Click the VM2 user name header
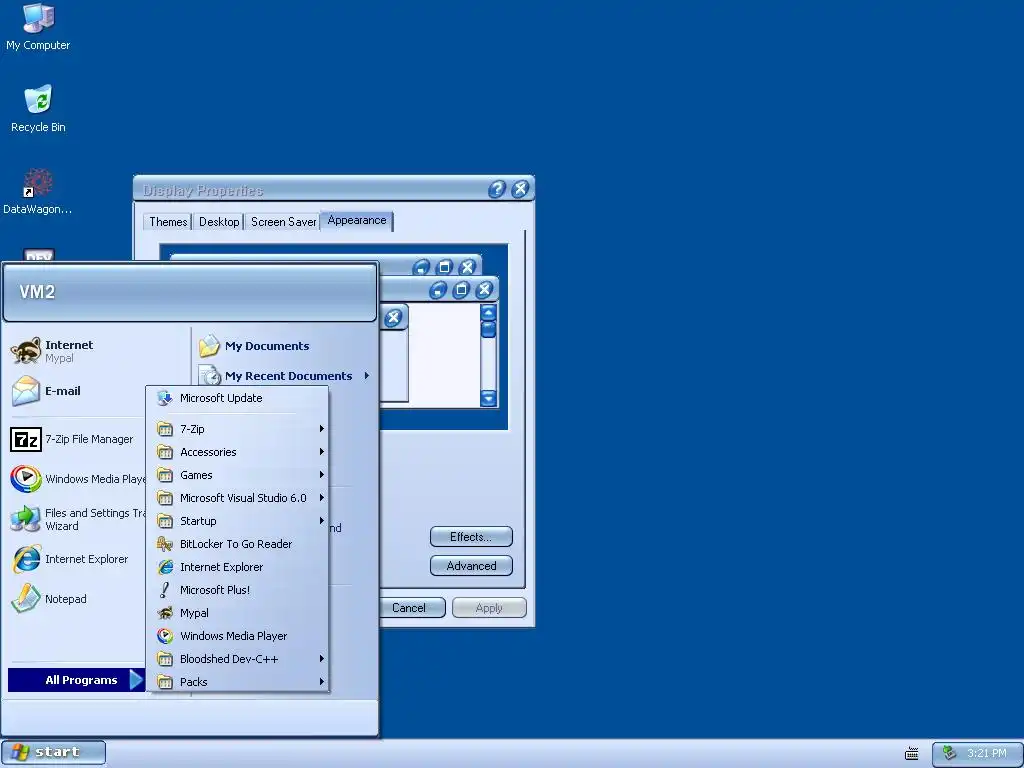The width and height of the screenshot is (1024, 768). (x=37, y=291)
